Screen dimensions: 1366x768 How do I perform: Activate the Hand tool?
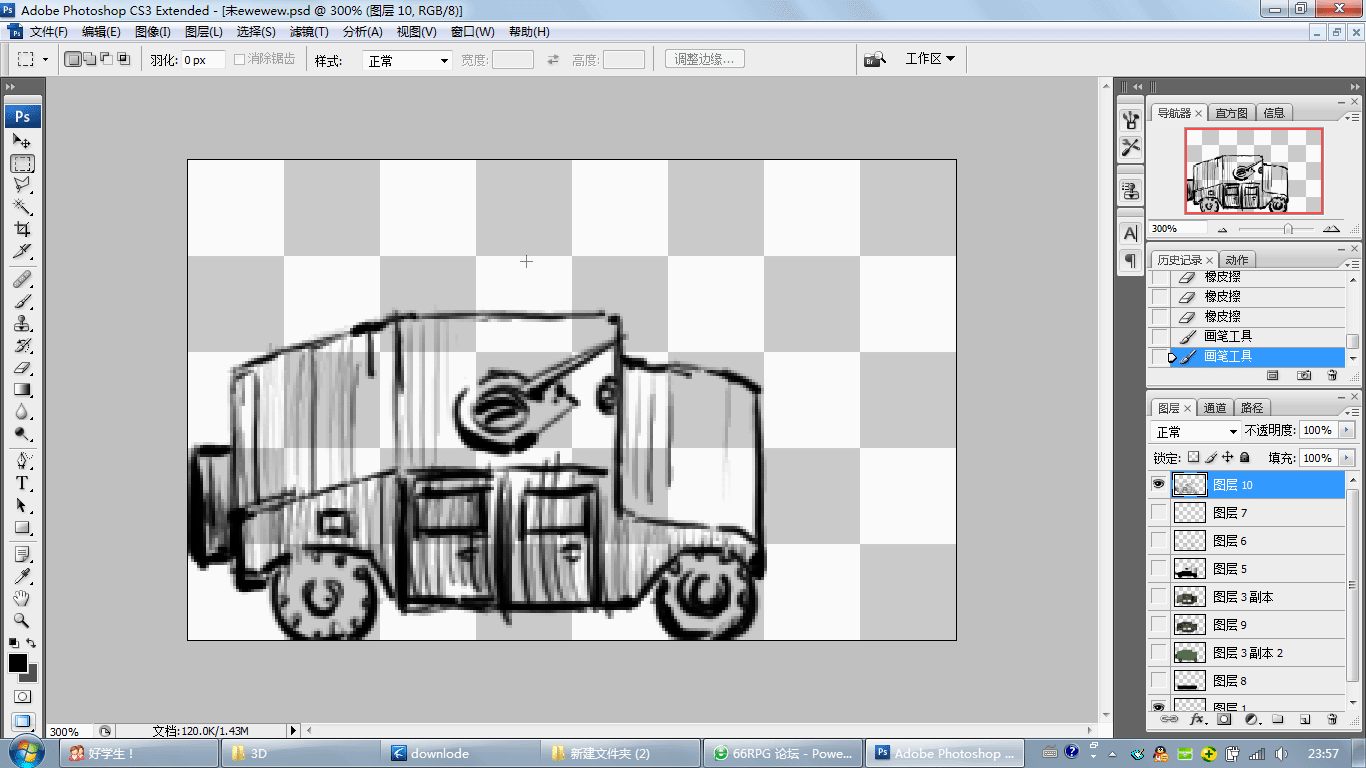point(22,598)
